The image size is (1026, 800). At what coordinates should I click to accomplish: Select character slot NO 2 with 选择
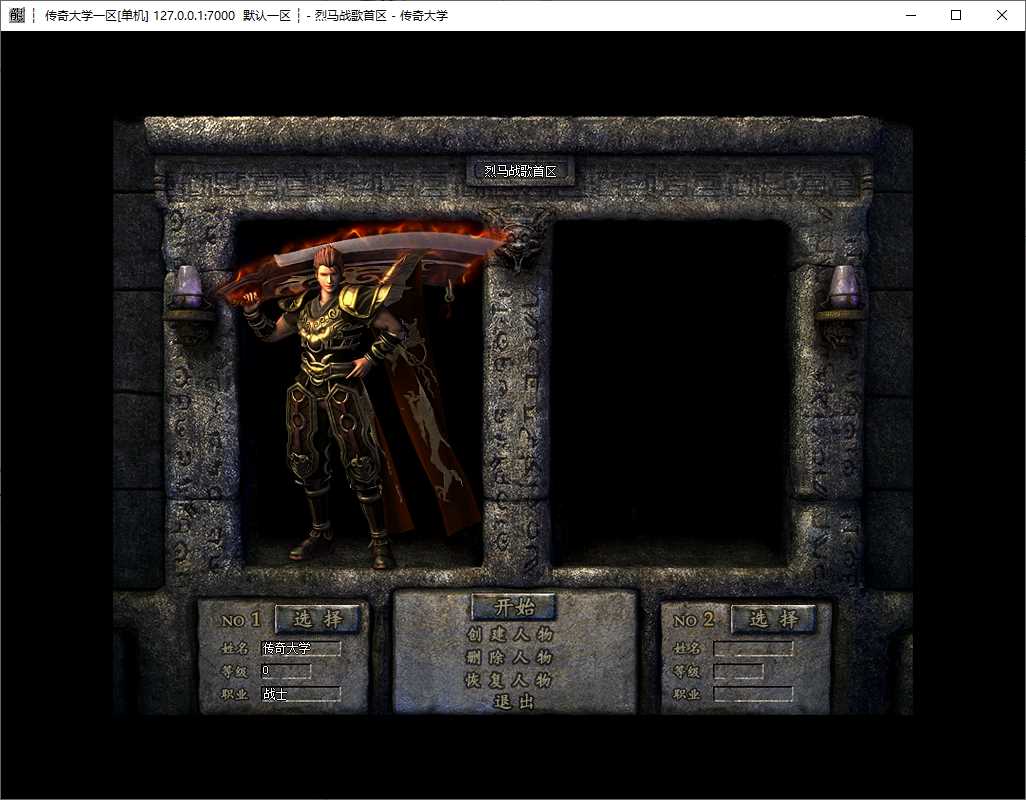pyautogui.click(x=773, y=618)
